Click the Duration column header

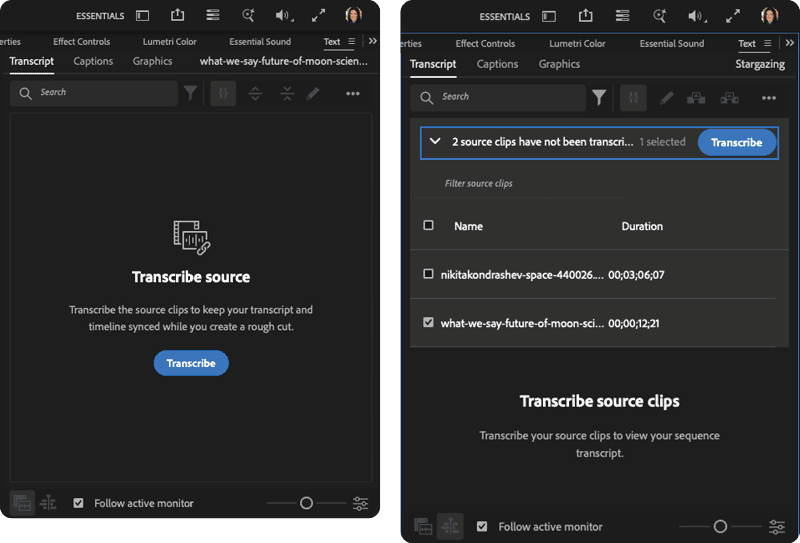[x=642, y=226]
